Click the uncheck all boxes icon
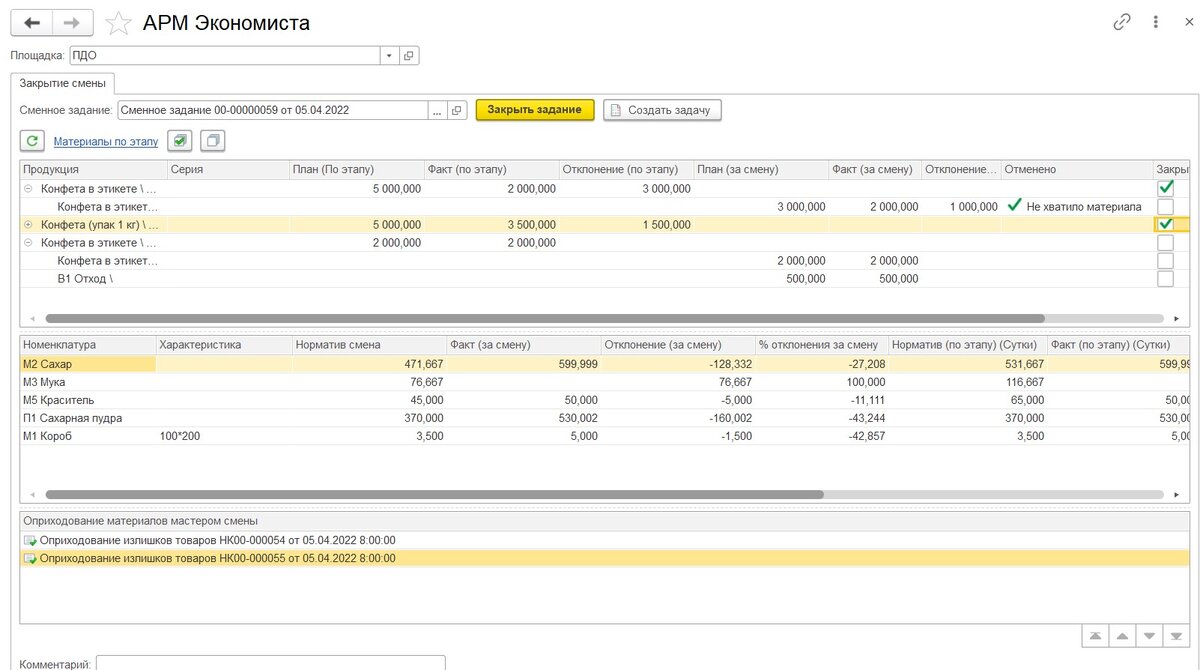Screen dimensions: 1200x670 click(213, 141)
